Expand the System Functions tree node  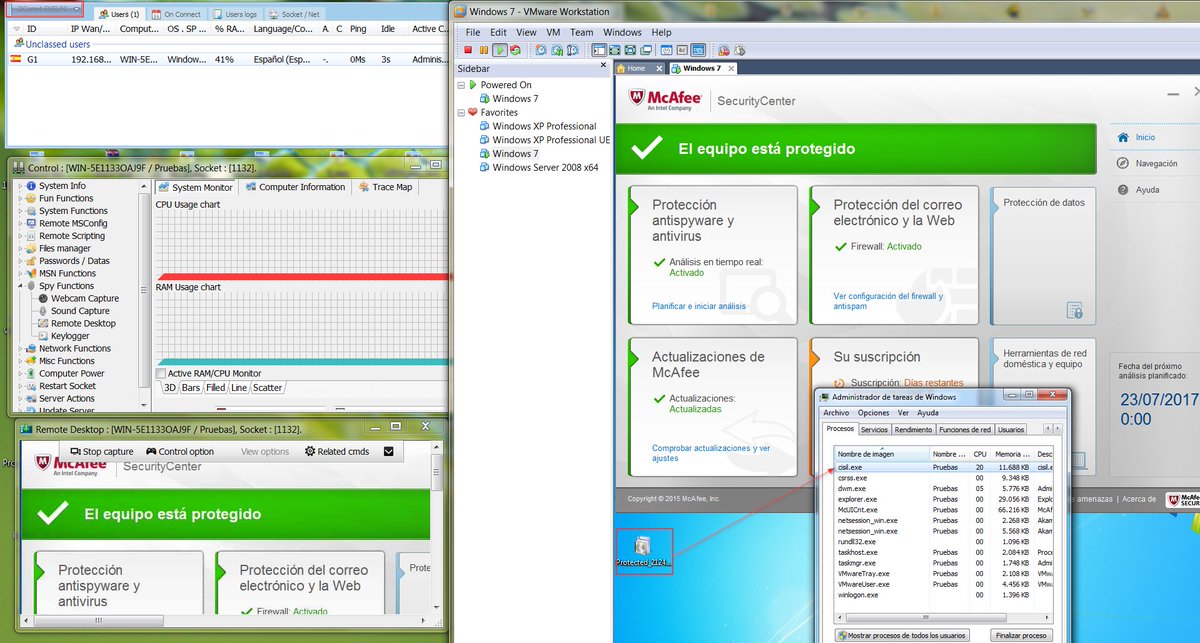pyautogui.click(x=19, y=211)
